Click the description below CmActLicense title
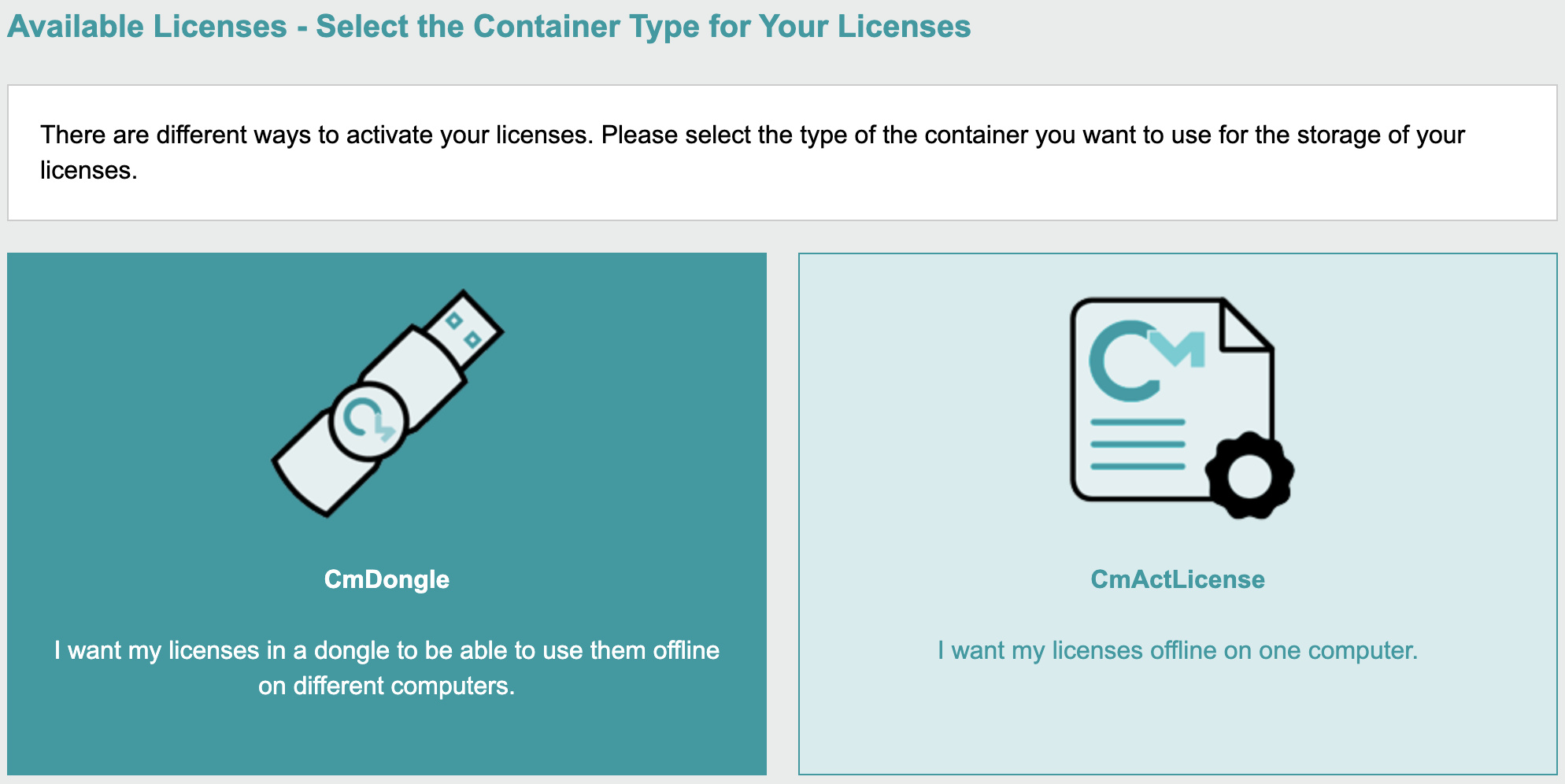The height and width of the screenshot is (784, 1565). [x=1176, y=650]
